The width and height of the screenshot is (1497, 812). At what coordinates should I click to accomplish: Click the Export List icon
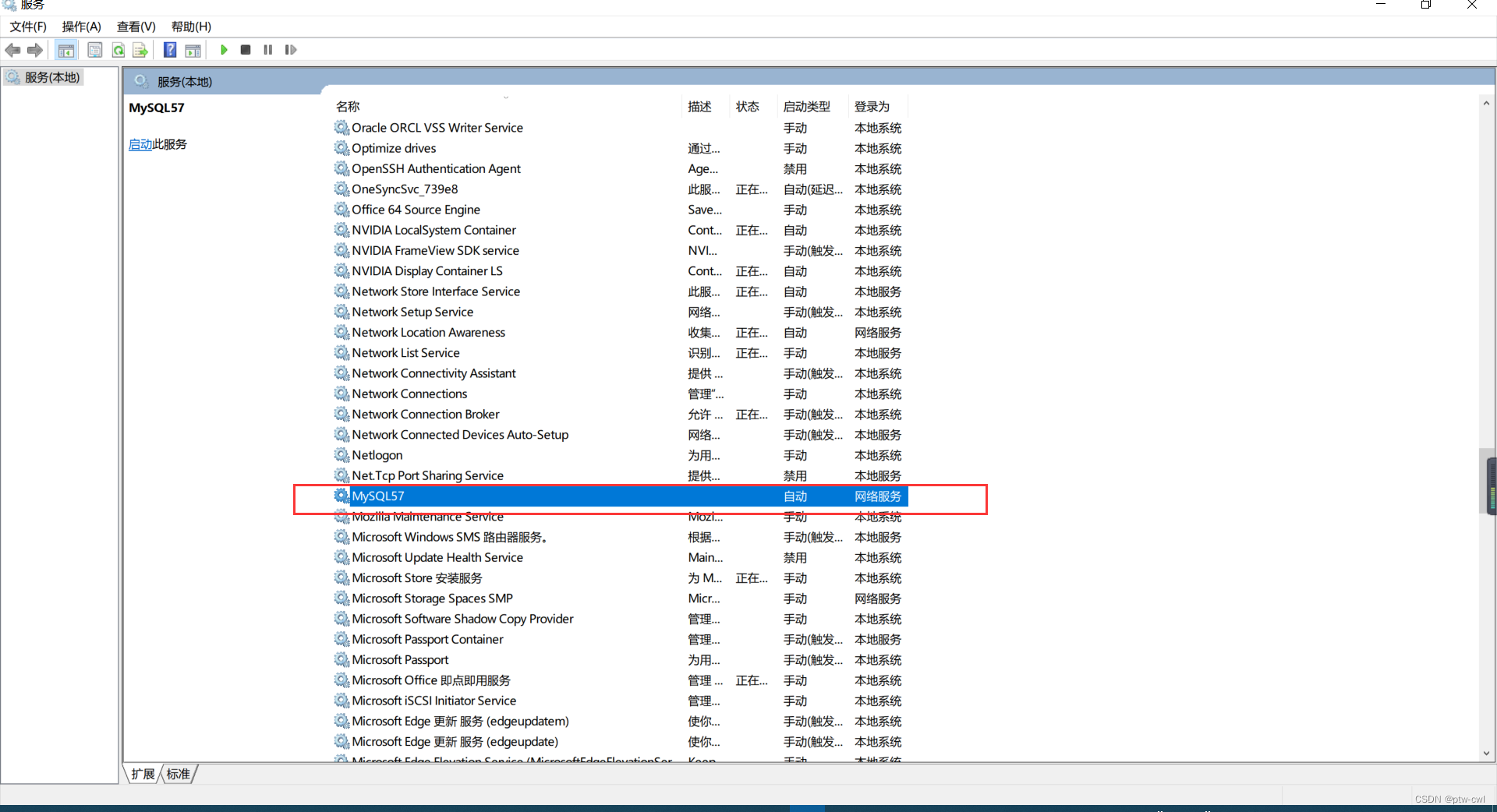(140, 50)
